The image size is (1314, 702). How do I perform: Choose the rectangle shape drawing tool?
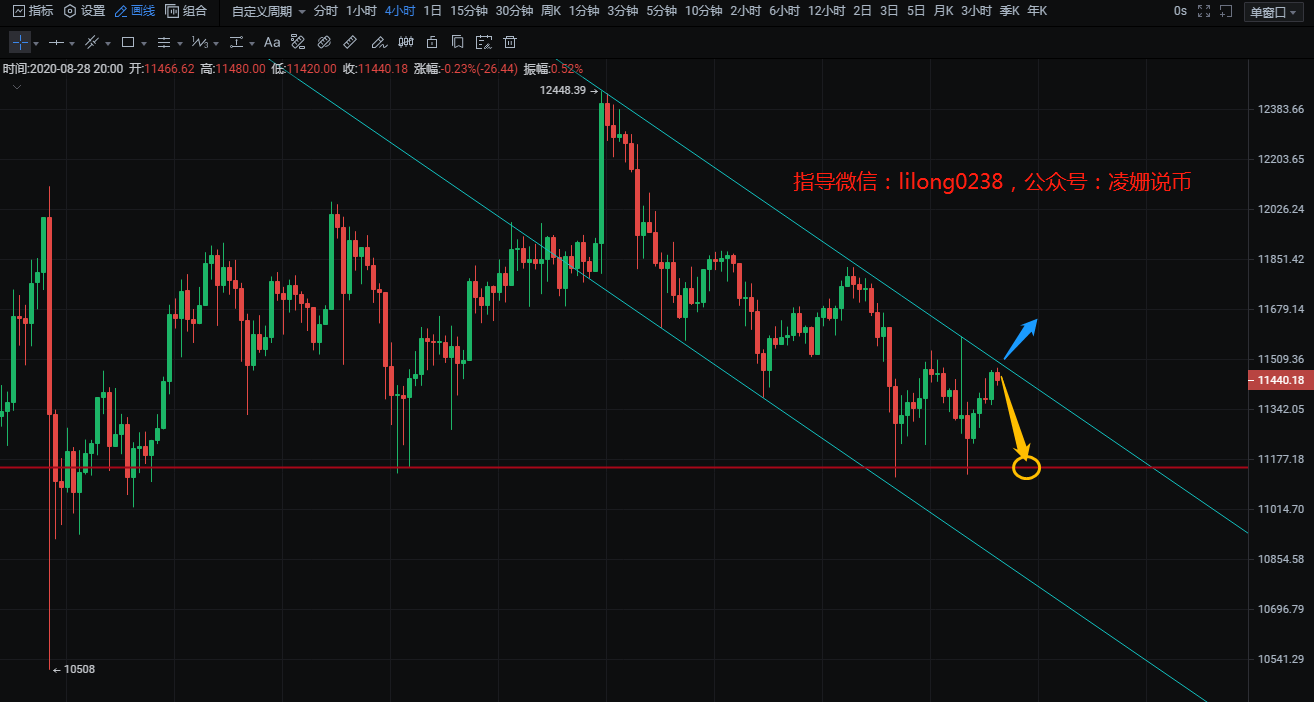(128, 43)
